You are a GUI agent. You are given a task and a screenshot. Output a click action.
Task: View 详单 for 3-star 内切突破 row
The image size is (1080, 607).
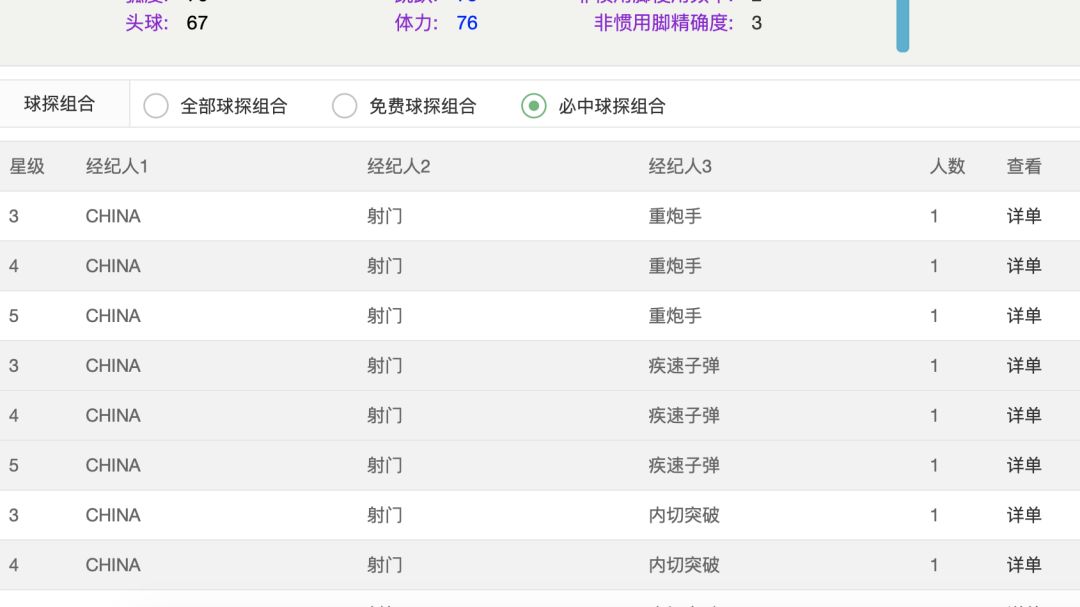click(x=1024, y=516)
